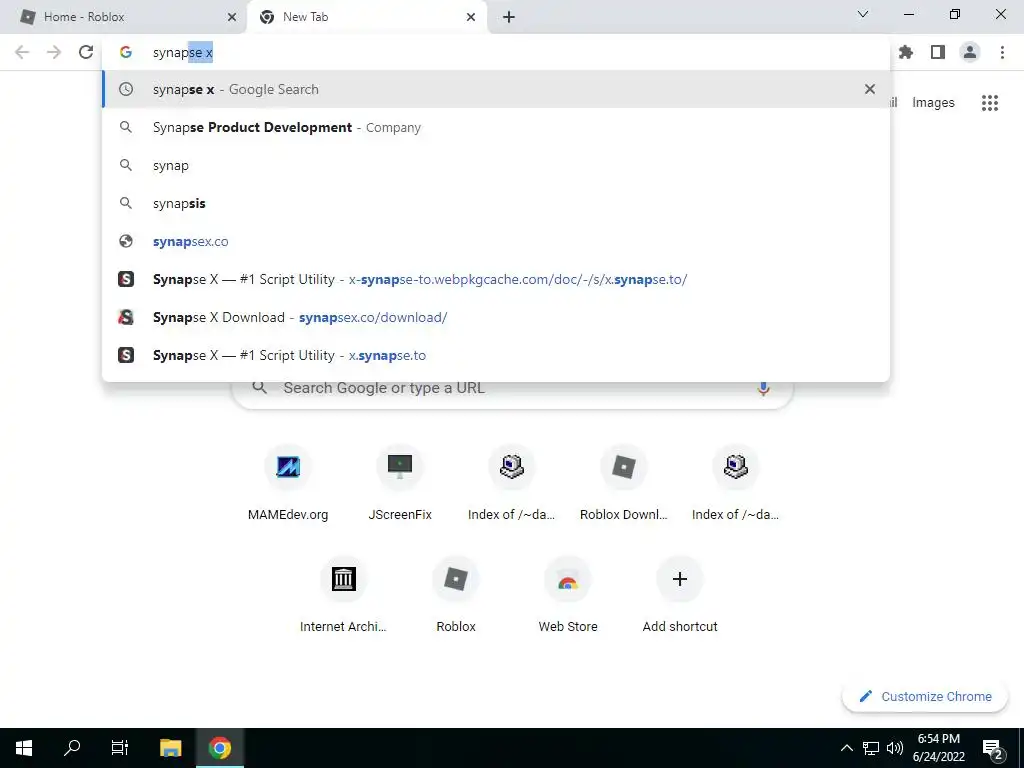Open the MAMEdev.org shortcut
Viewport: 1024px width, 768px height.
coord(288,484)
